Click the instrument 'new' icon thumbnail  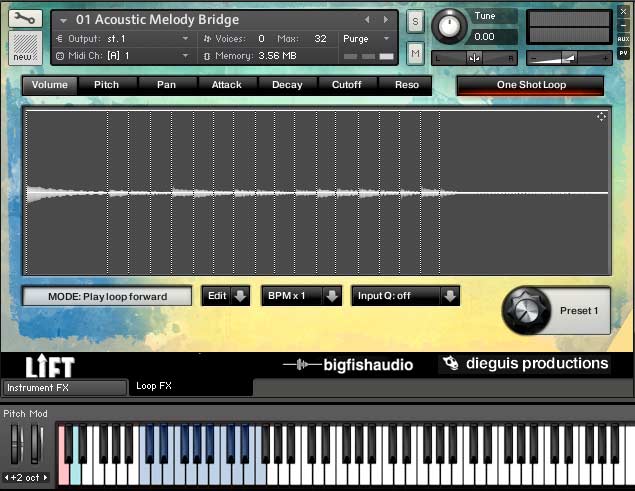[25, 48]
